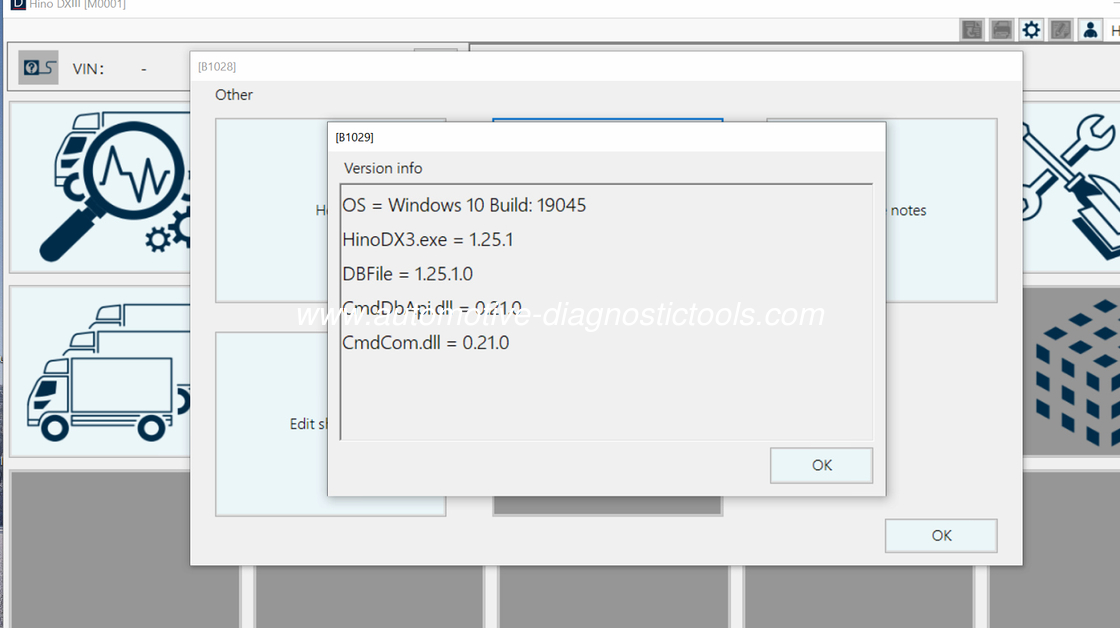Click OK in the Version info dialog
Screen dimensions: 1120x628
coord(821,465)
